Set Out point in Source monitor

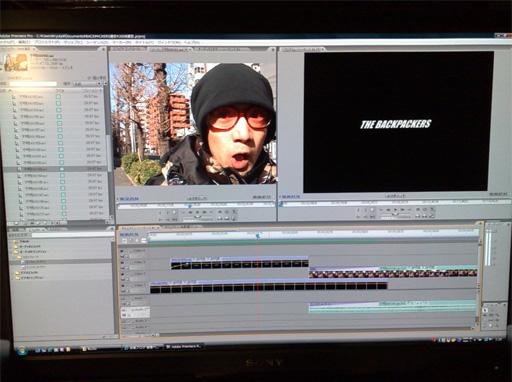point(168,212)
